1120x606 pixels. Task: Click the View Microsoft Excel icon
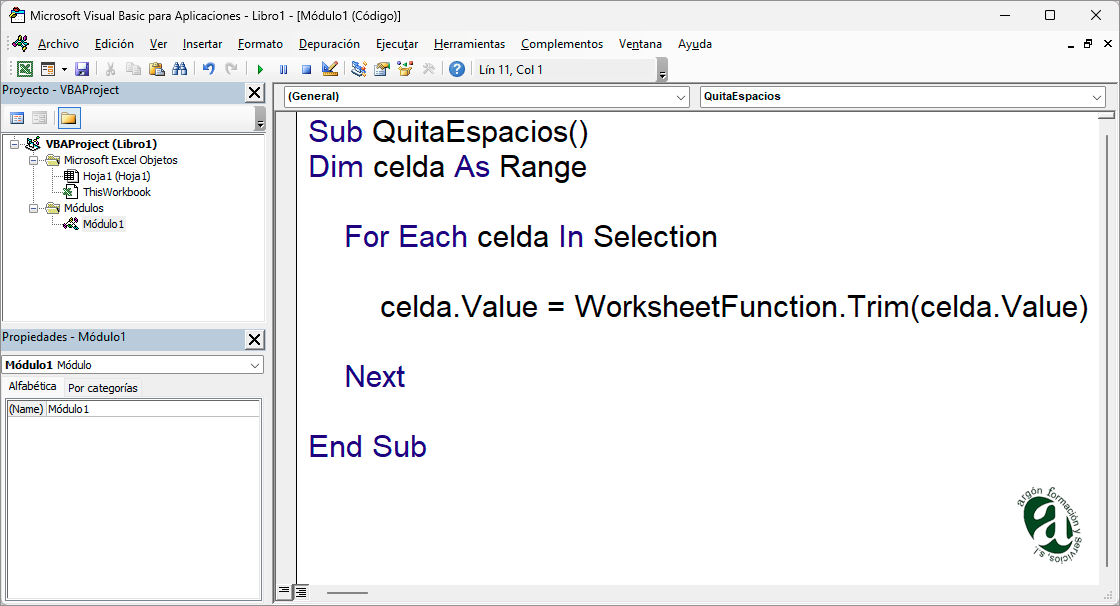24,69
